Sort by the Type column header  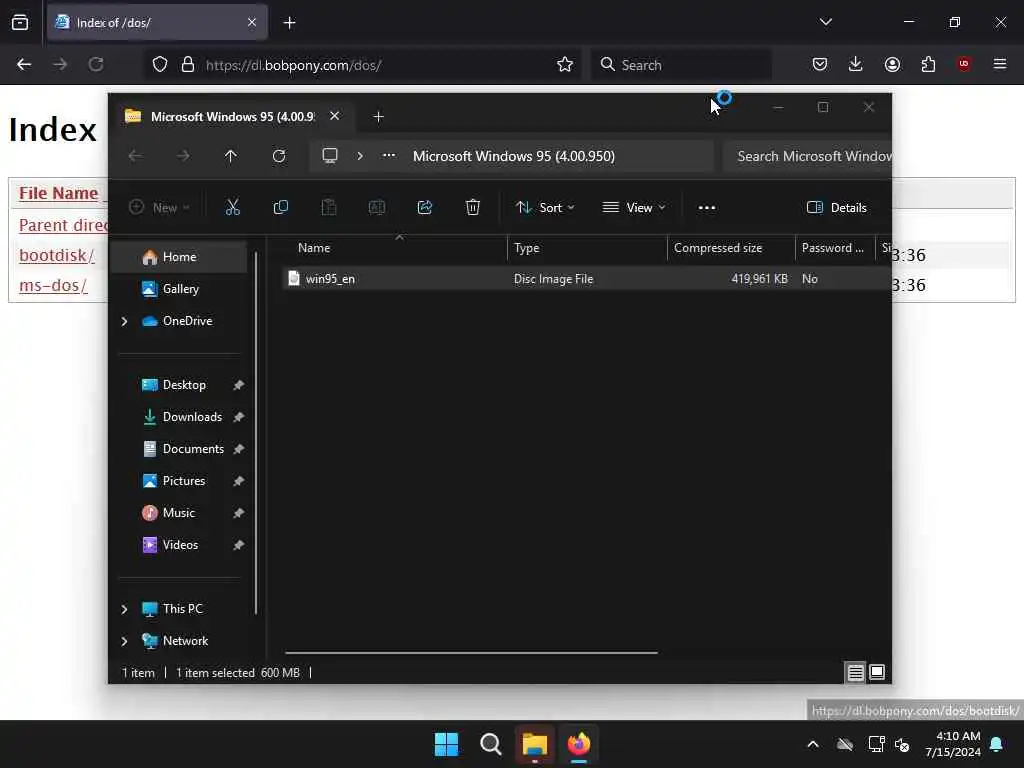pyautogui.click(x=586, y=248)
